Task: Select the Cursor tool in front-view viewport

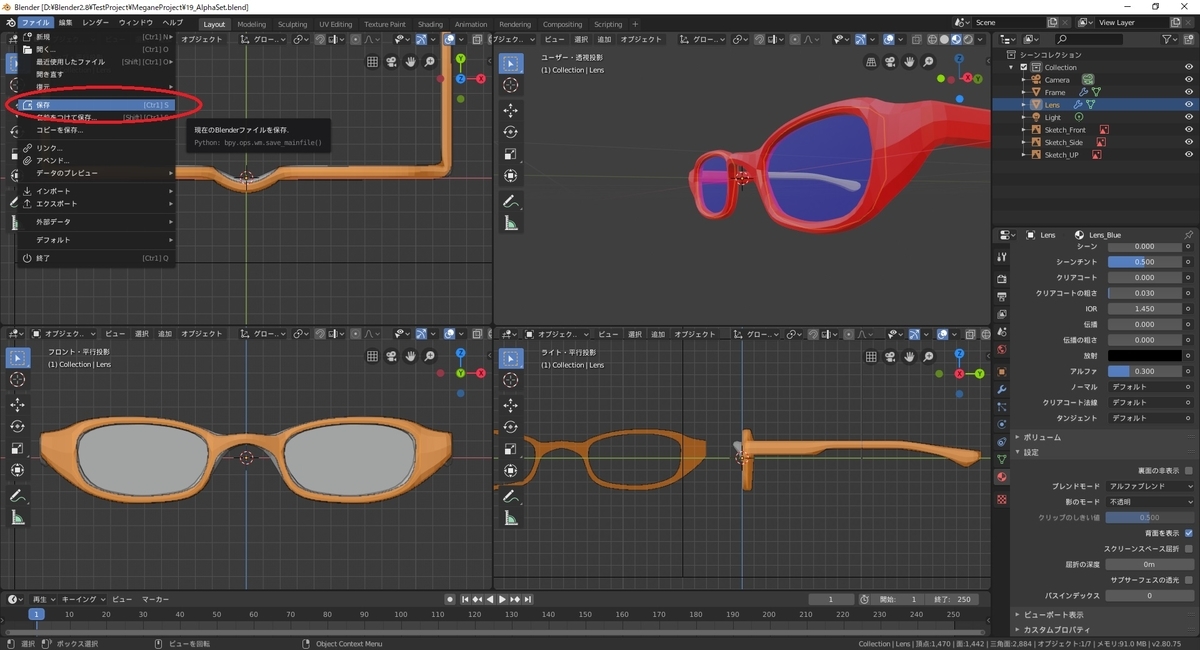Action: coord(17,380)
